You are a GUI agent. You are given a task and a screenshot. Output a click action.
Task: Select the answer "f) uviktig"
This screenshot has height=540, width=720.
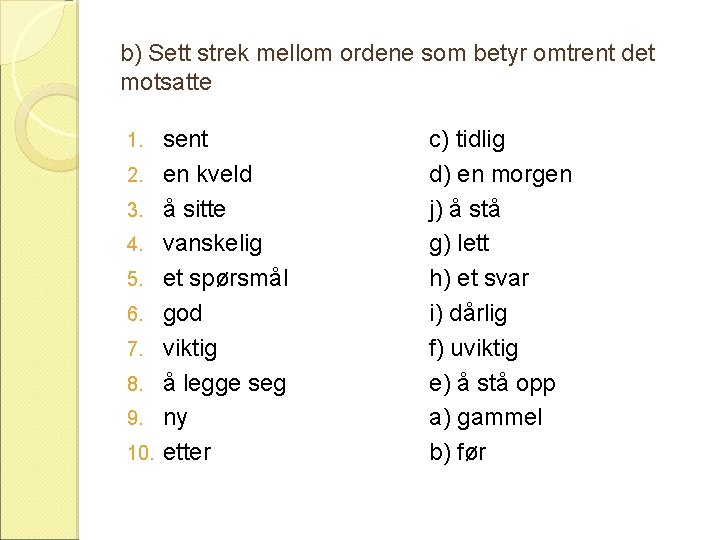(473, 349)
